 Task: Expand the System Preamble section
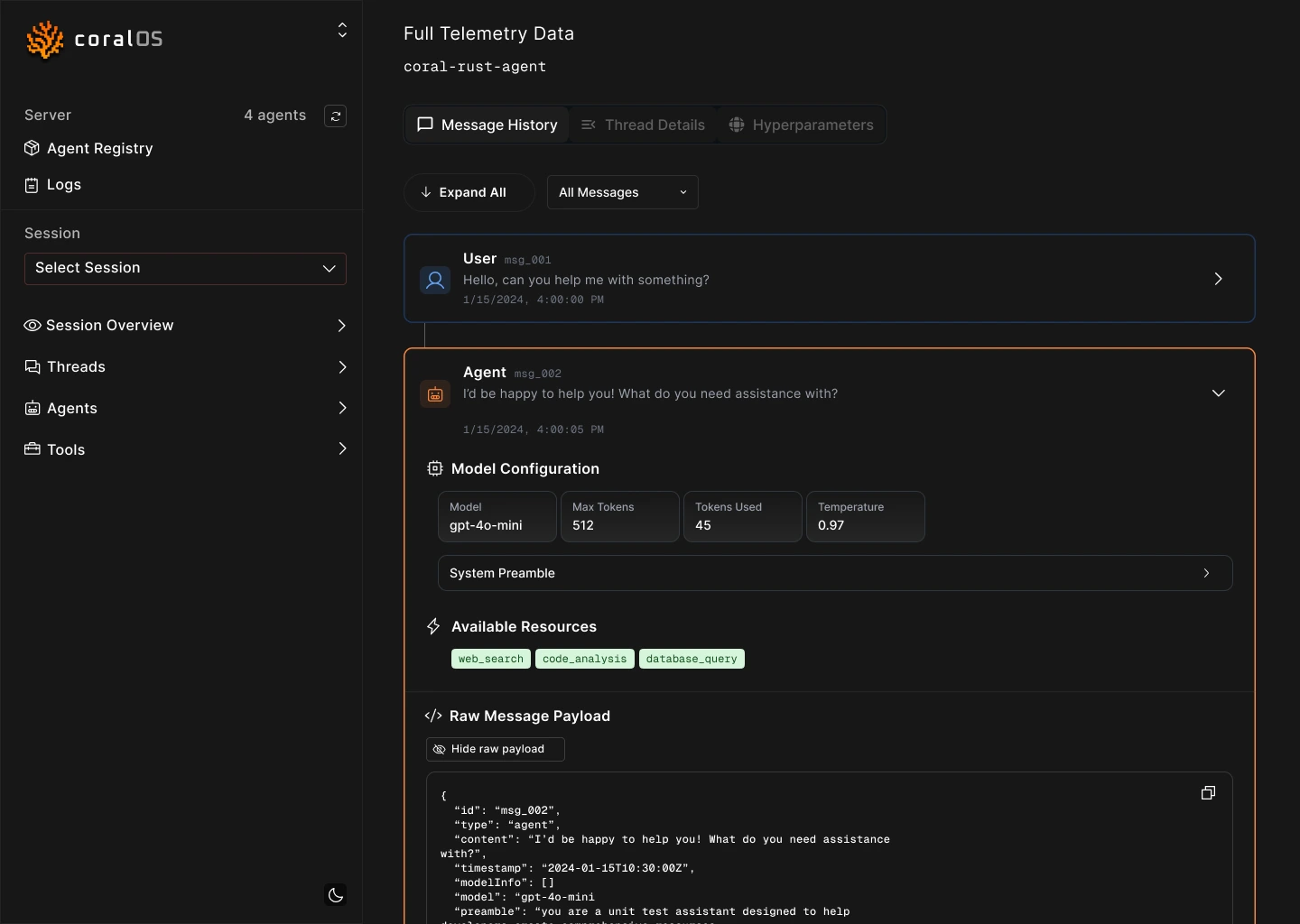[x=835, y=573]
